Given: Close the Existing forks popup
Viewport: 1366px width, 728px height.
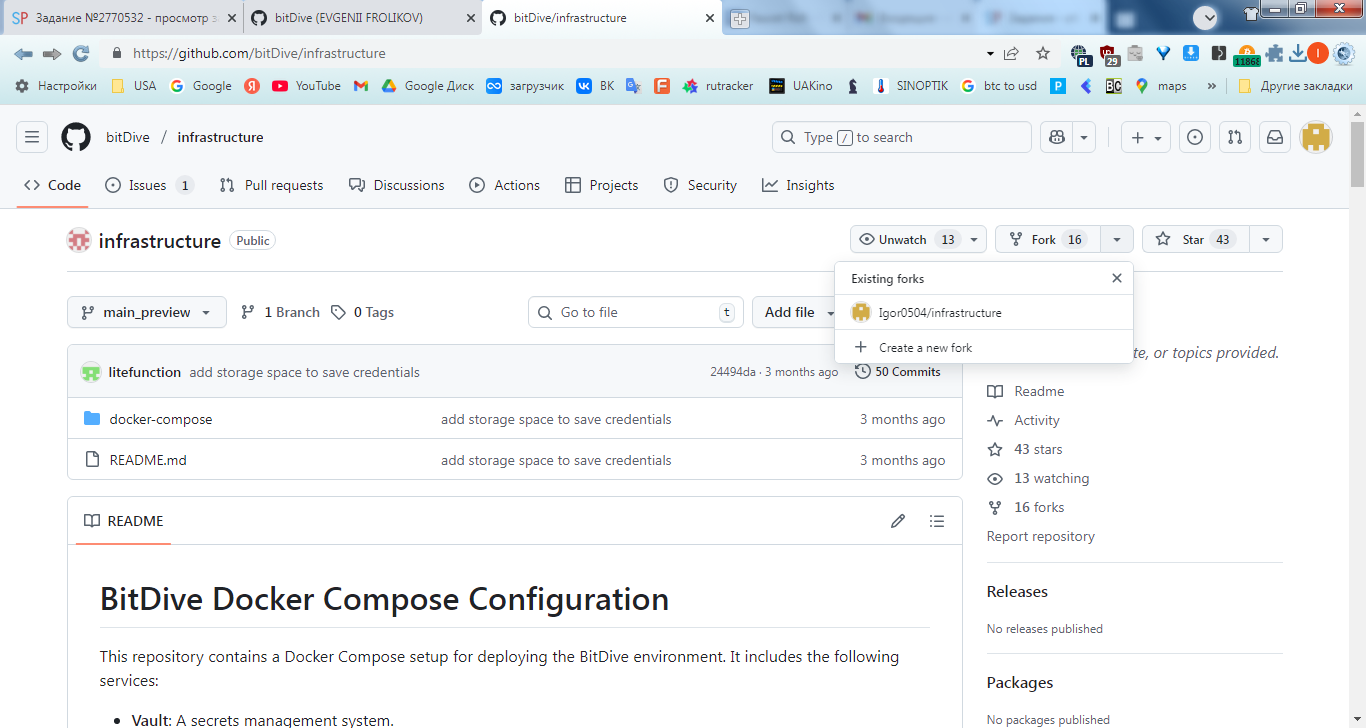Looking at the screenshot, I should (x=1117, y=278).
